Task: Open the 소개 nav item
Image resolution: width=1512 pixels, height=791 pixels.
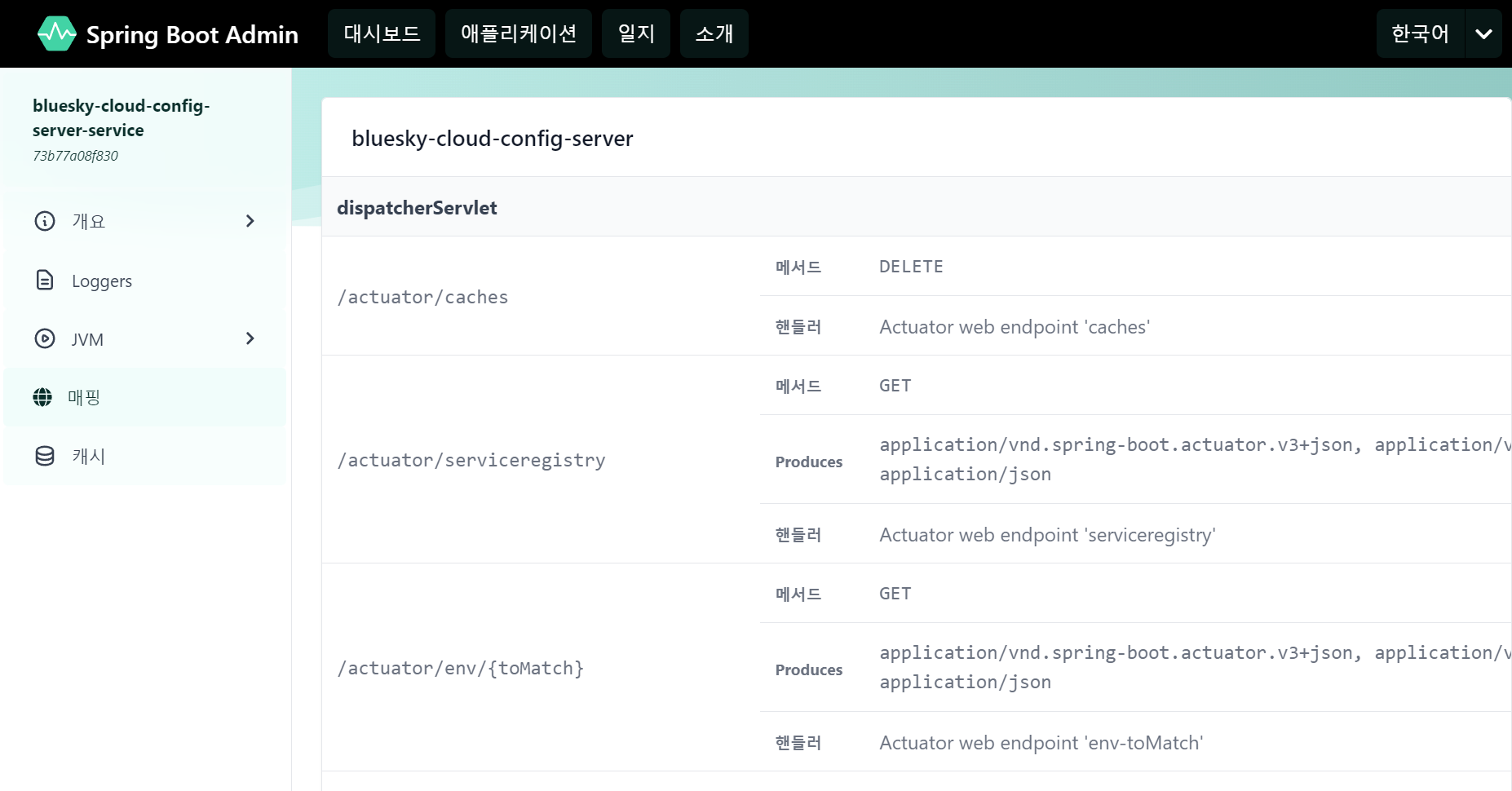Action: tap(714, 33)
